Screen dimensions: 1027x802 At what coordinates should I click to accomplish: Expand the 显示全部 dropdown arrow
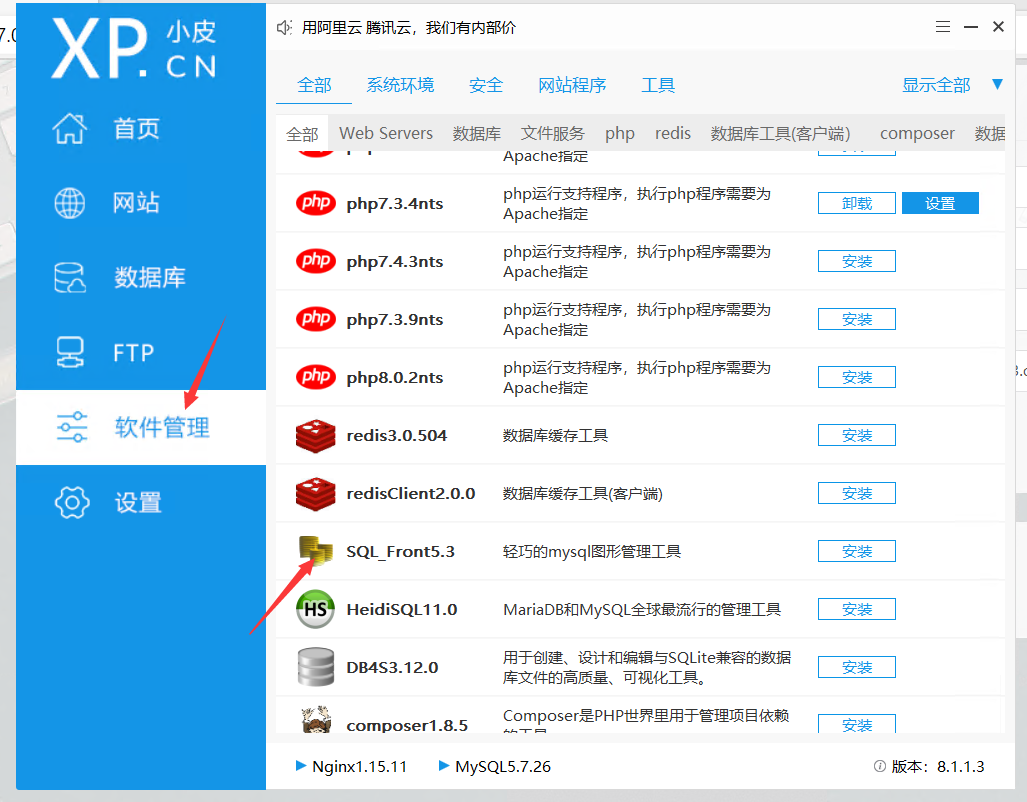997,84
